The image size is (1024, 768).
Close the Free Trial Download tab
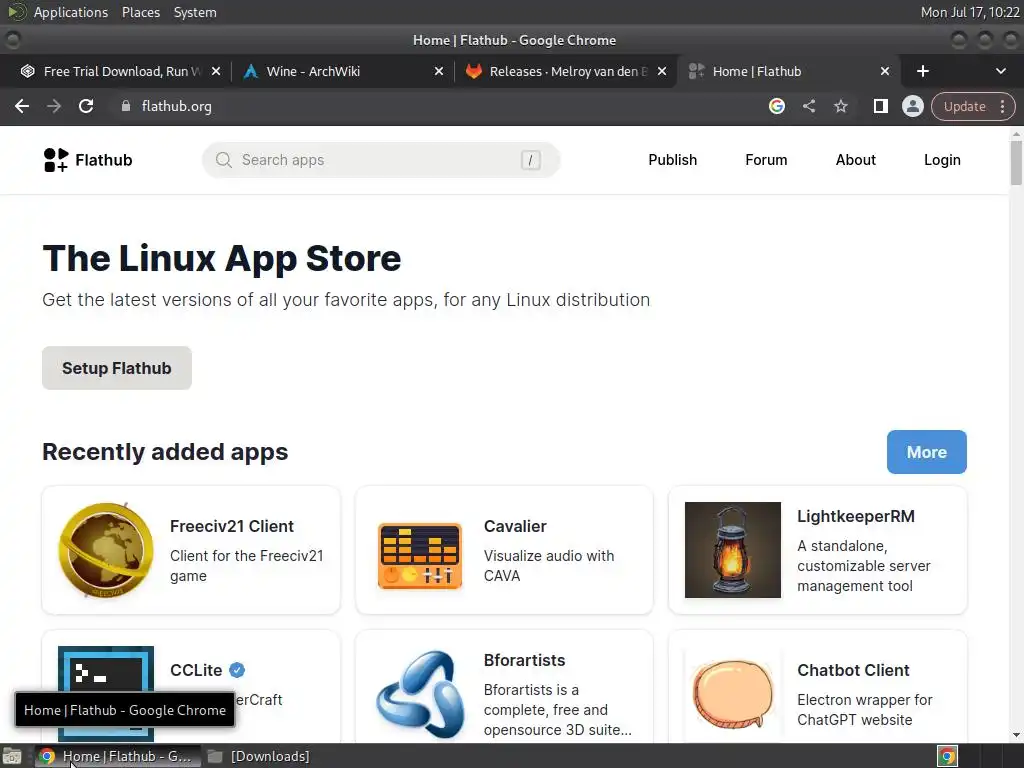coord(216,71)
